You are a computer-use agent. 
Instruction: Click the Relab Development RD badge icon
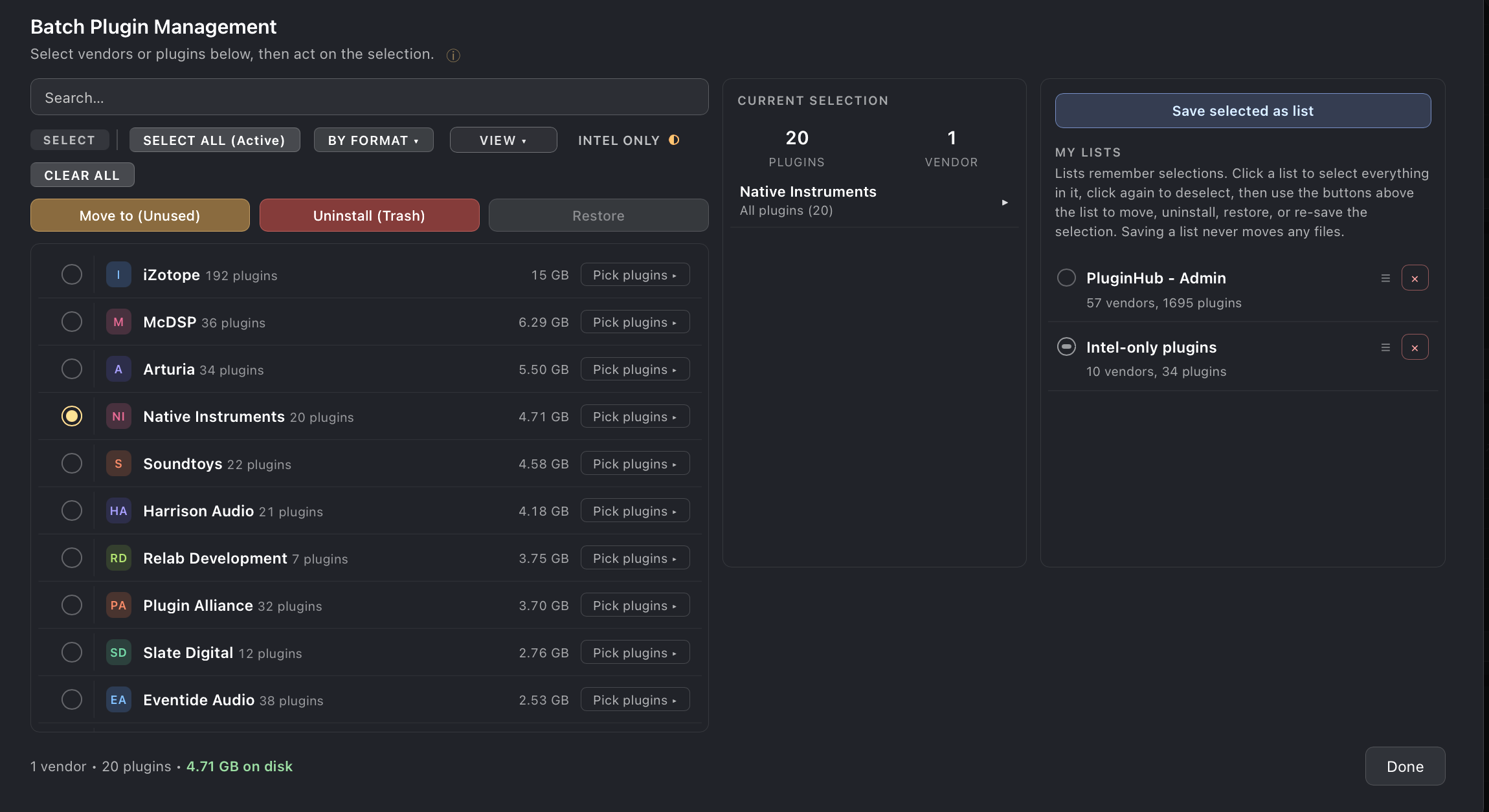pyautogui.click(x=118, y=558)
